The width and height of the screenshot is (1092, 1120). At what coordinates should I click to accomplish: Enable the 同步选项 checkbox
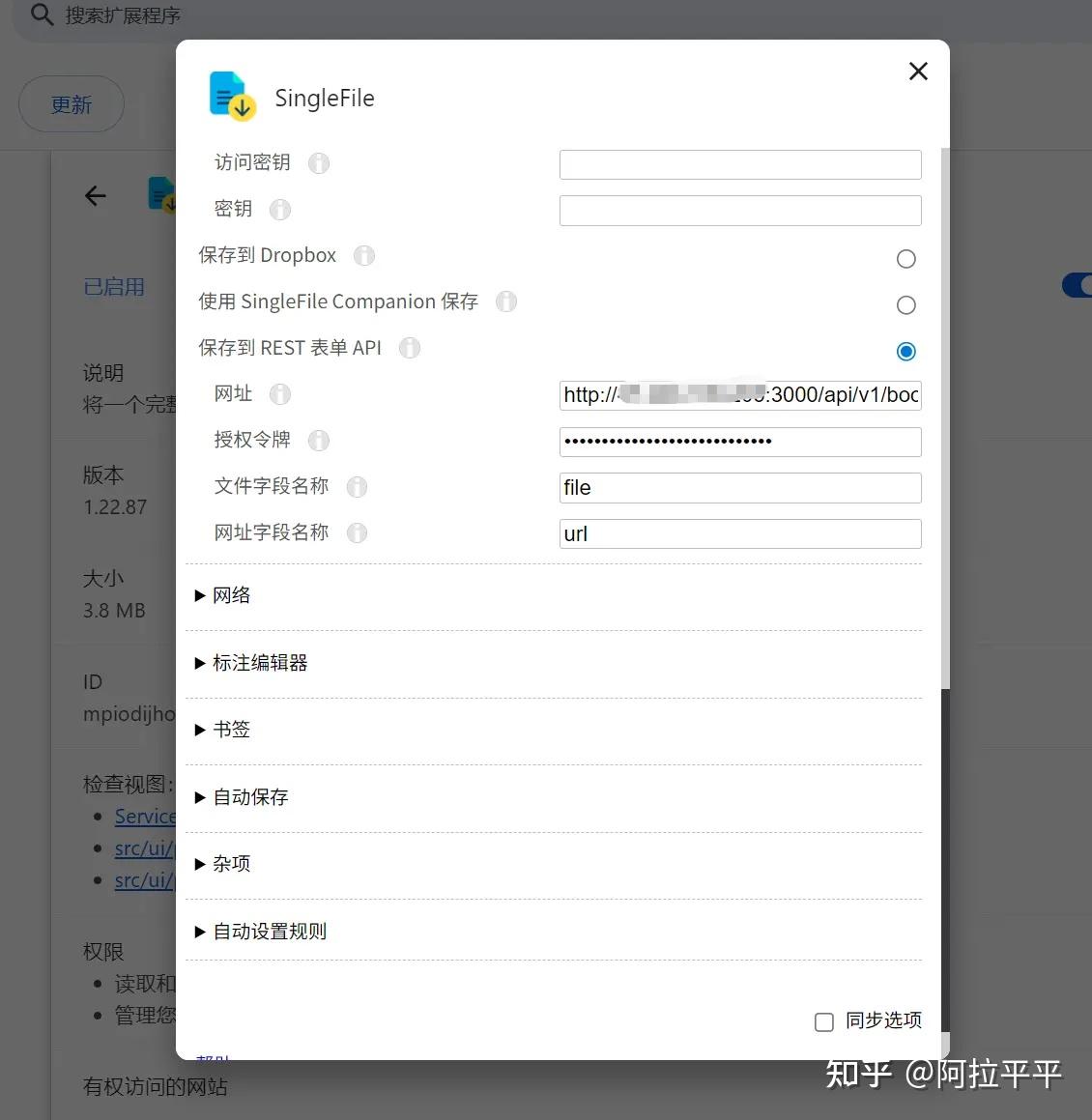823,1021
